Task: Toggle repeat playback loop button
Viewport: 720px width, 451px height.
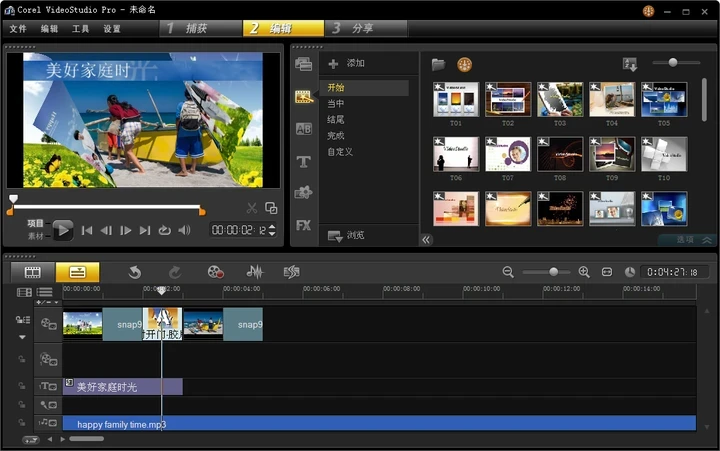Action: tap(164, 230)
